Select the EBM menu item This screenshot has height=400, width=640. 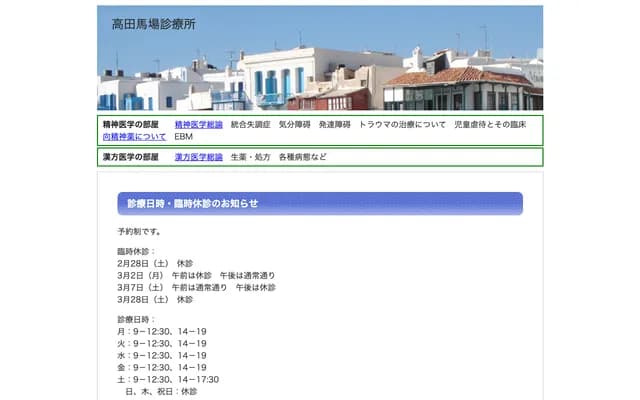click(x=183, y=137)
